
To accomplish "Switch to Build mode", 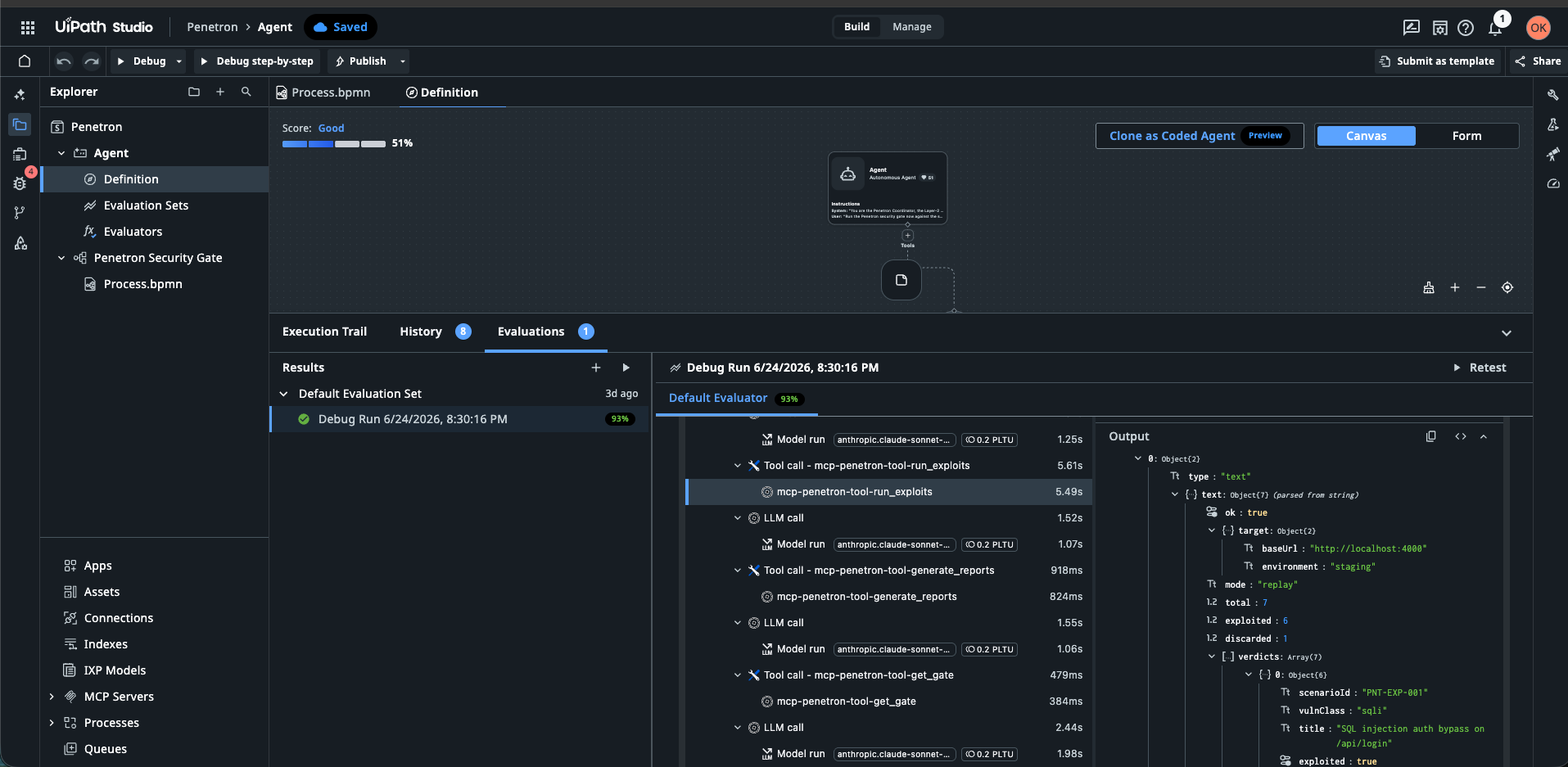I will [856, 27].
